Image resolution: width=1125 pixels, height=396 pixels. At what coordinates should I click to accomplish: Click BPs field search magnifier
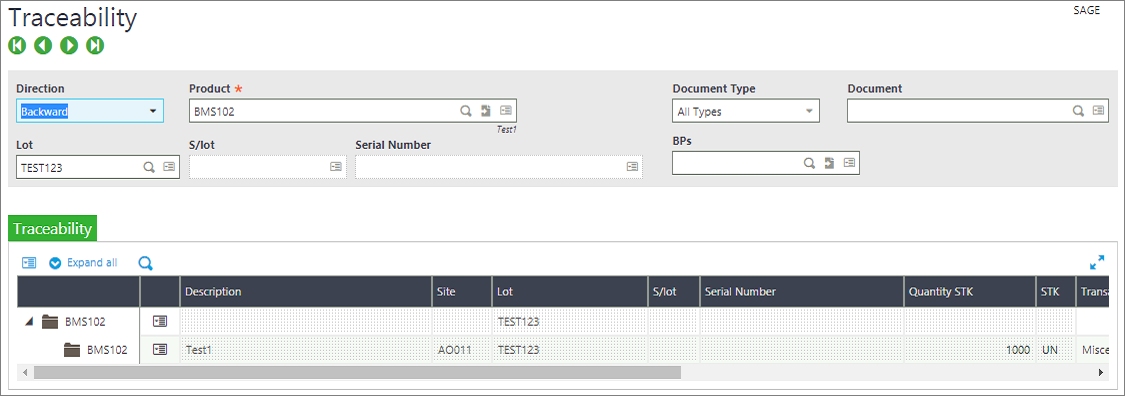pos(809,163)
